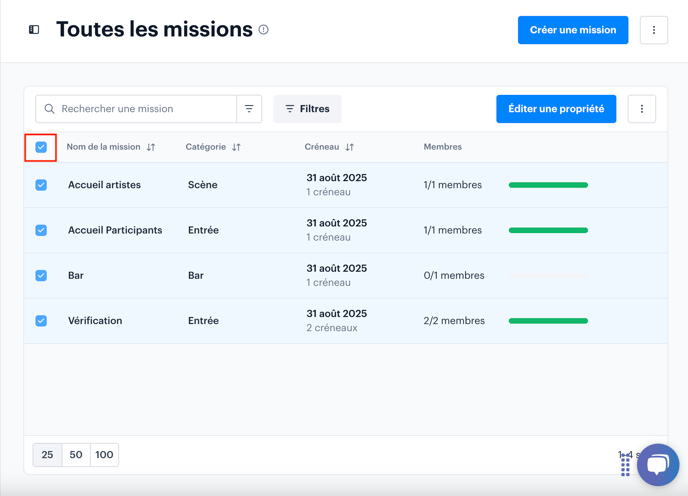Click the search magnifier icon
The height and width of the screenshot is (496, 688).
click(50, 108)
